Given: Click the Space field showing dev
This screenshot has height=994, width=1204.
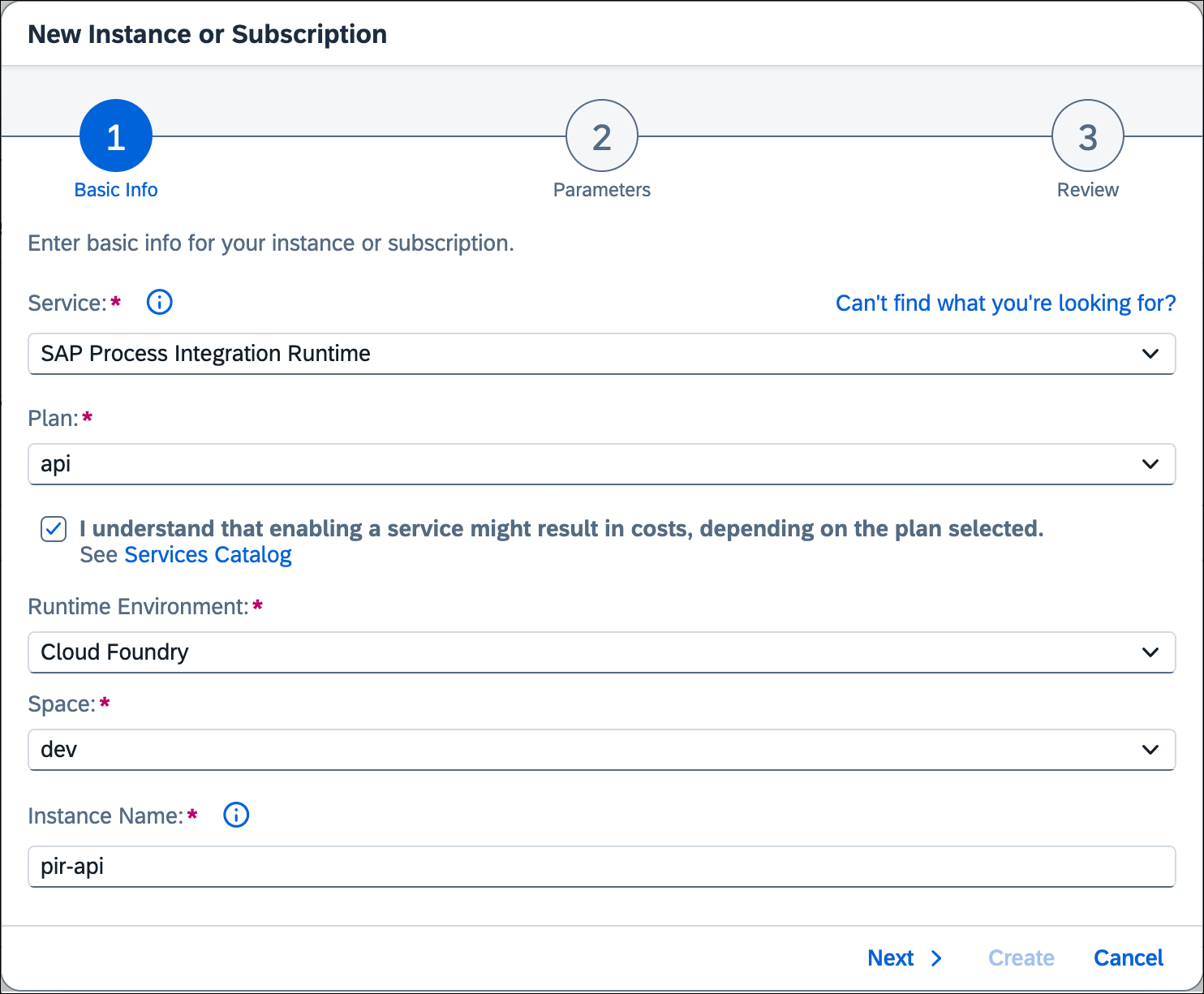Looking at the screenshot, I should [x=602, y=750].
